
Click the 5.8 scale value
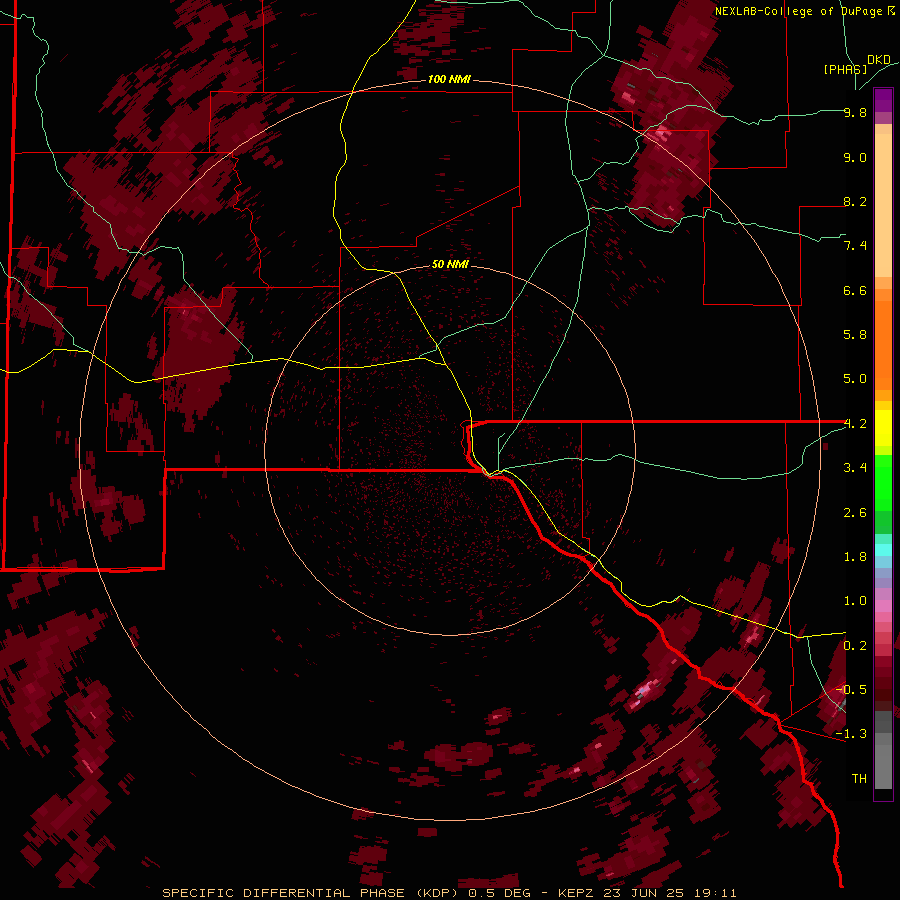(855, 335)
